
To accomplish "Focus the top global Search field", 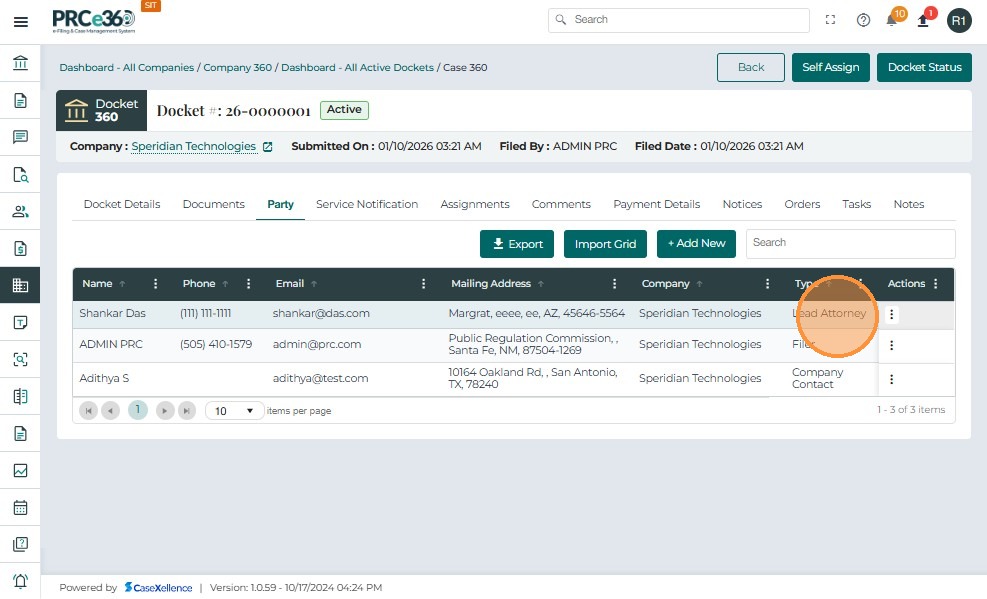I will tap(679, 20).
